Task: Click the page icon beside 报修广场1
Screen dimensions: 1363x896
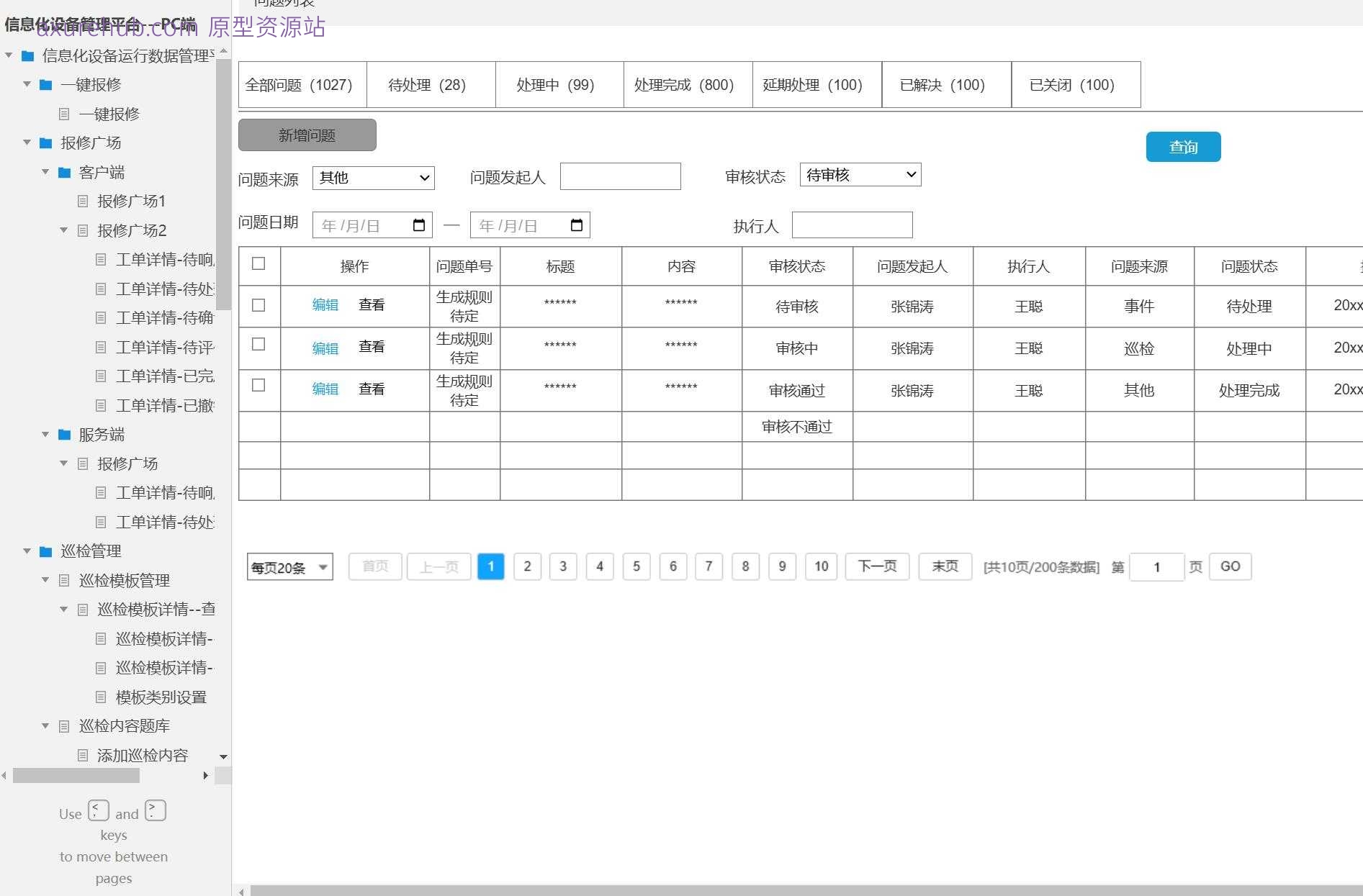Action: pyautogui.click(x=83, y=202)
